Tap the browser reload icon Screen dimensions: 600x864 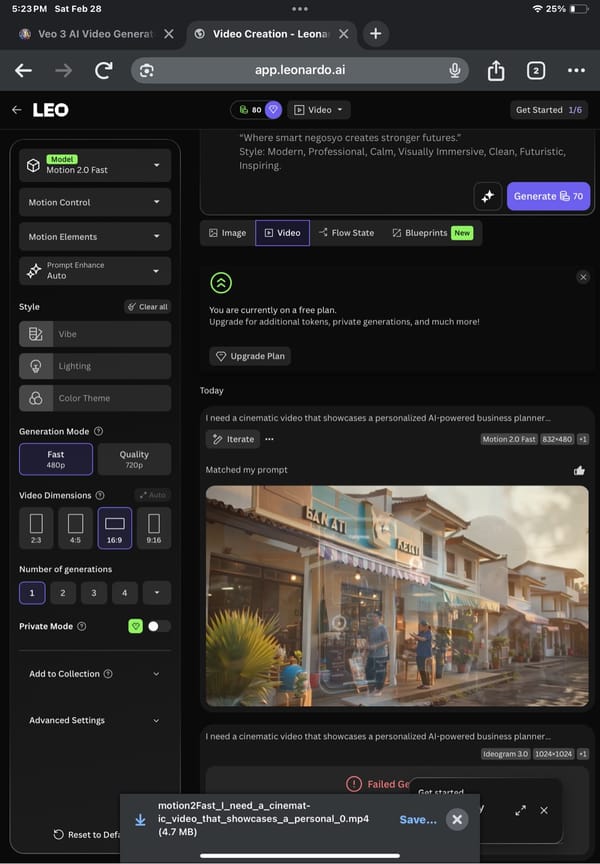click(103, 70)
